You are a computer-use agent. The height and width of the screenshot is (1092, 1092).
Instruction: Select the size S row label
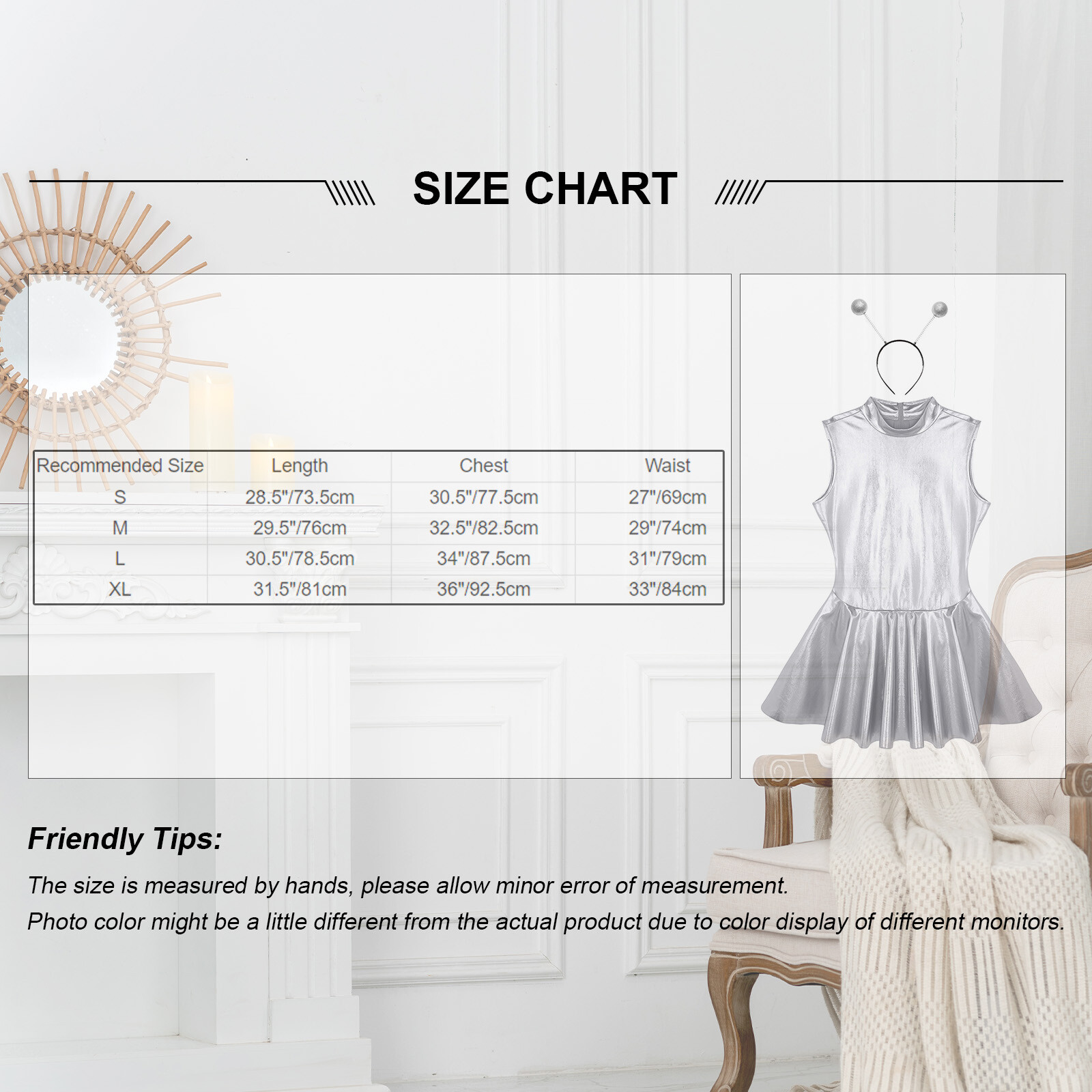point(120,497)
